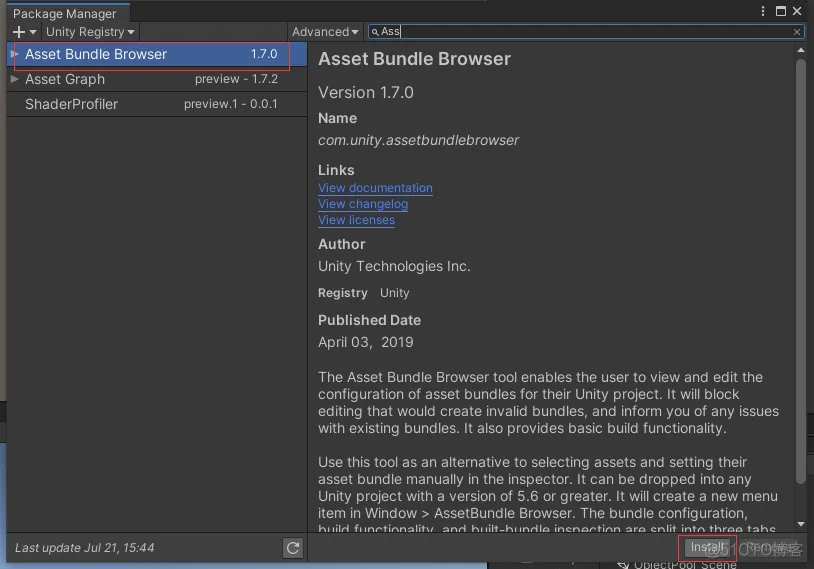Click the preview.1 - 0.0.1 version label
Viewport: 814px width, 569px height.
(x=230, y=104)
